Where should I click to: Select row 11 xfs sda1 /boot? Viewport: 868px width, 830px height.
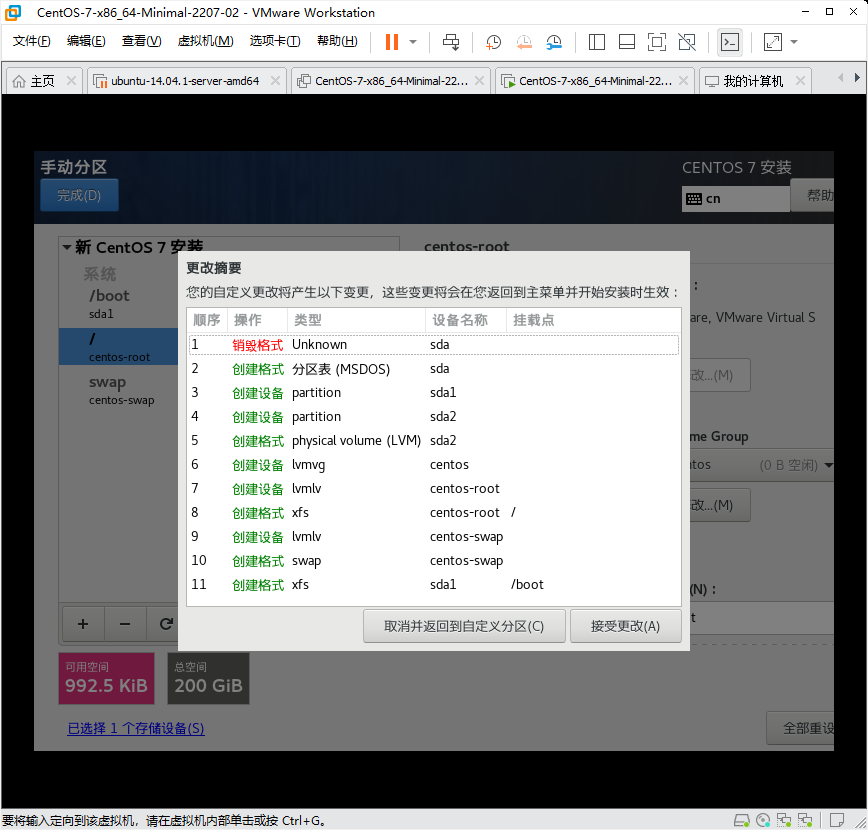click(x=433, y=585)
